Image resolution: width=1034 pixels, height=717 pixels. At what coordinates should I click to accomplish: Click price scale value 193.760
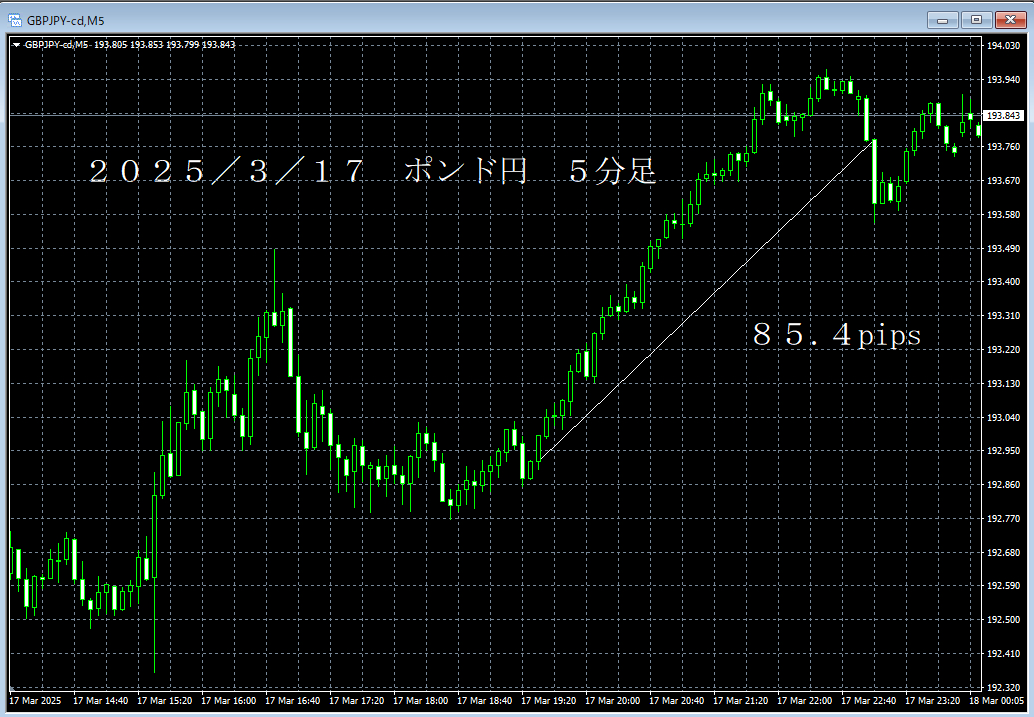pos(1003,146)
